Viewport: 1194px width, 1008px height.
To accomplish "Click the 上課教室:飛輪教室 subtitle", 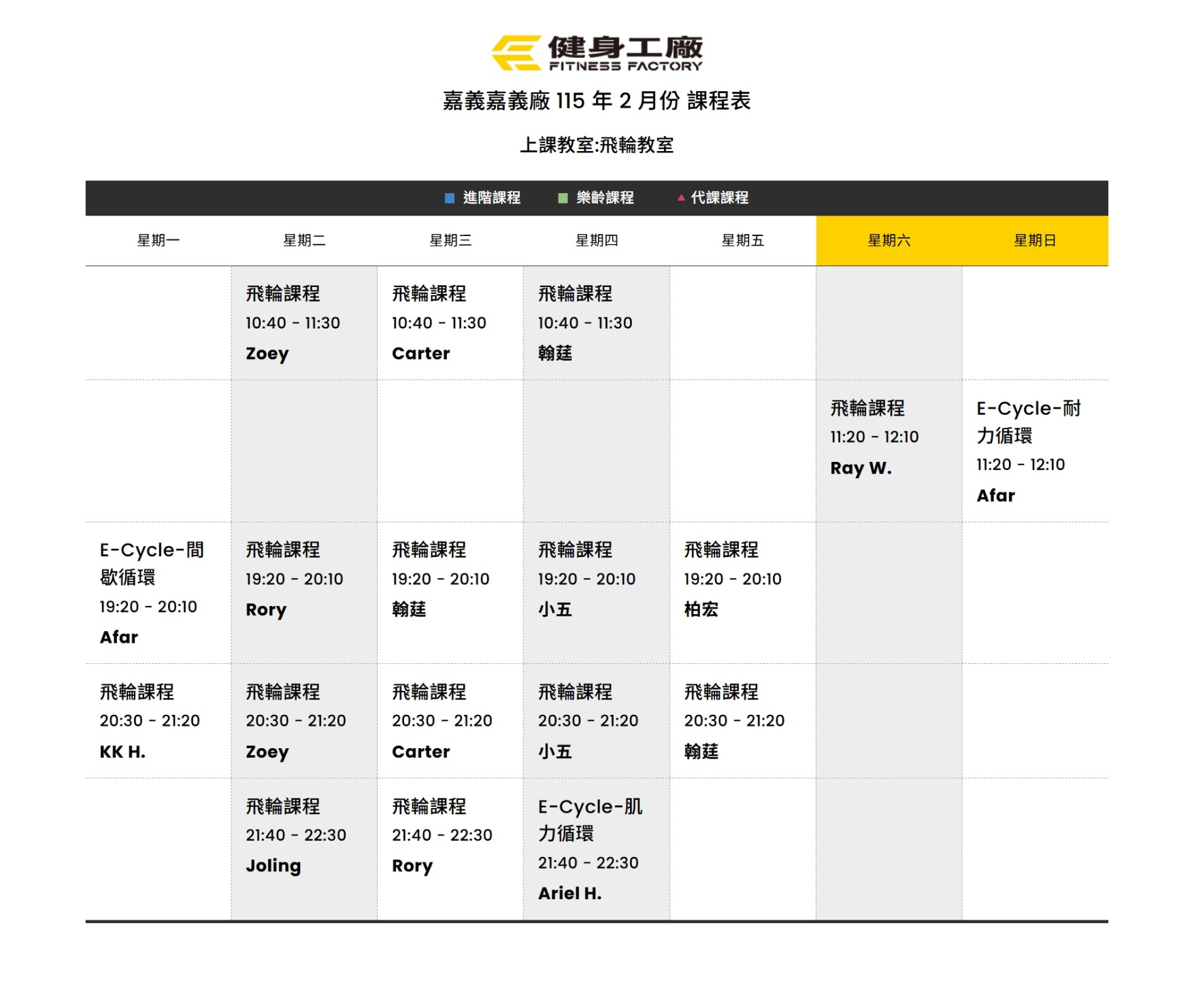I will (597, 146).
